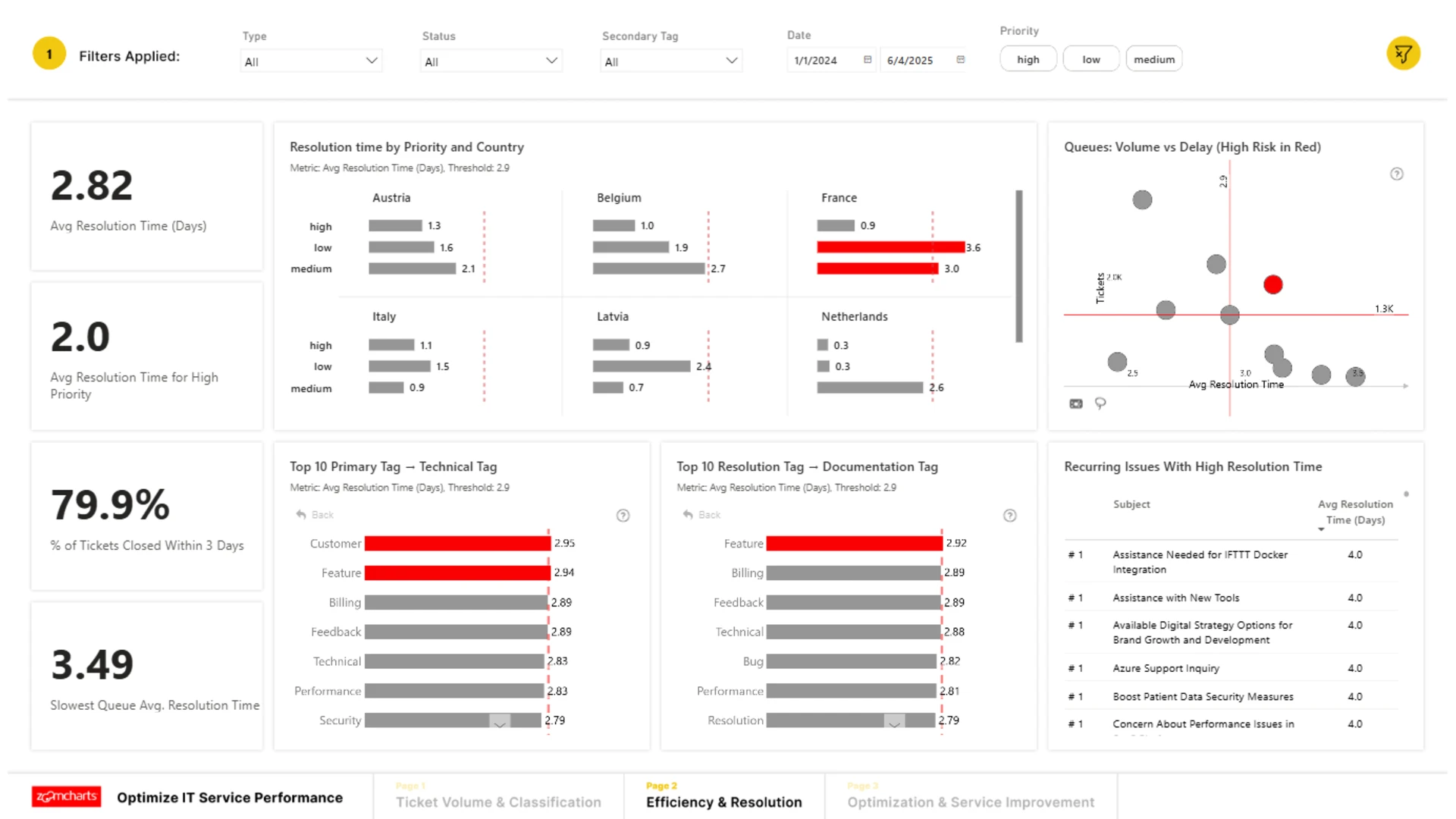Click Back in the Primary Tag chart
The image size is (1456, 819).
(315, 515)
